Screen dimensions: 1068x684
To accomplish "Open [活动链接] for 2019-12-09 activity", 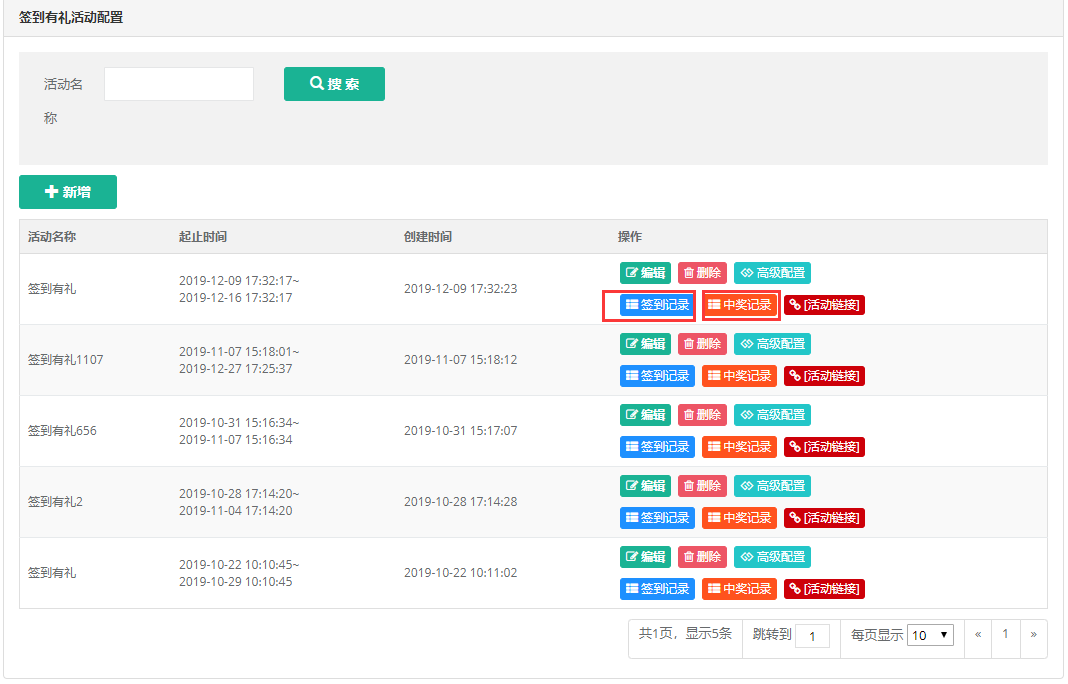I will (824, 305).
